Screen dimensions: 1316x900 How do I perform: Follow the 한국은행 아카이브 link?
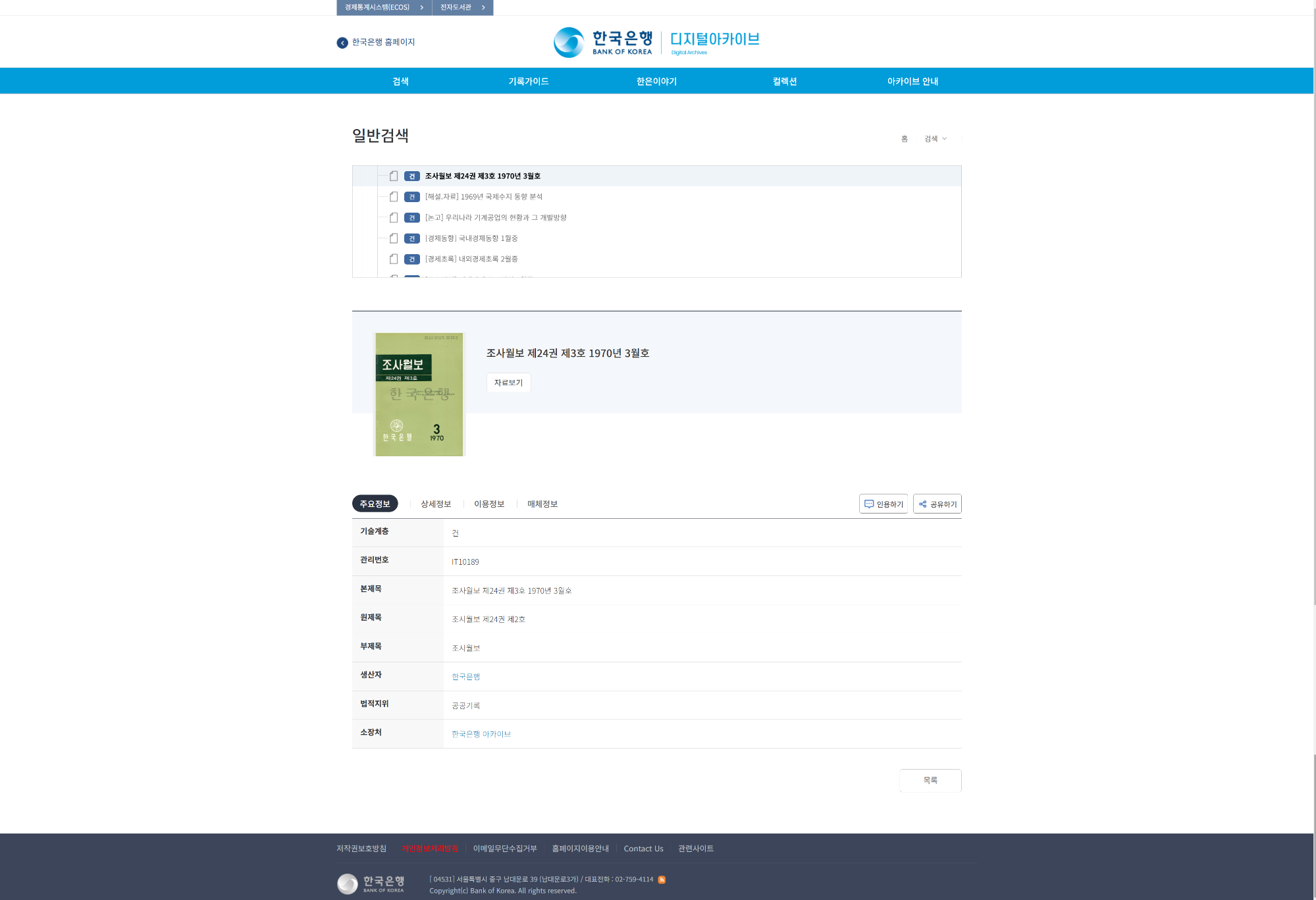click(x=481, y=734)
